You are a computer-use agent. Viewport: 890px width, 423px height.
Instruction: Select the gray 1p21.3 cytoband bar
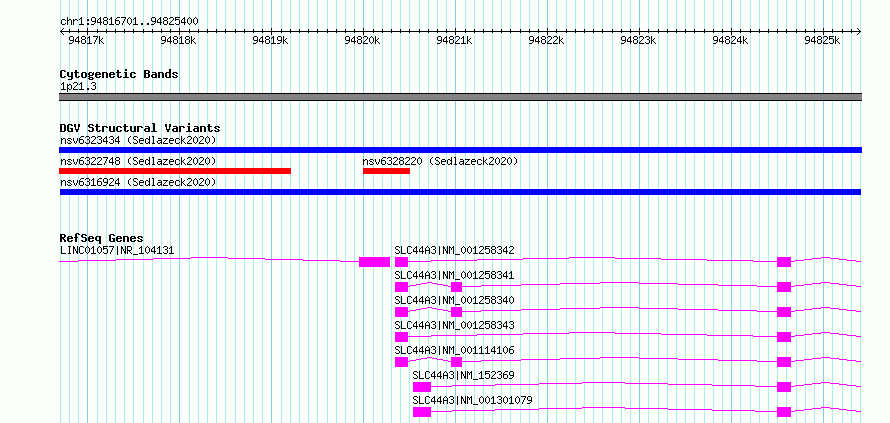(460, 97)
